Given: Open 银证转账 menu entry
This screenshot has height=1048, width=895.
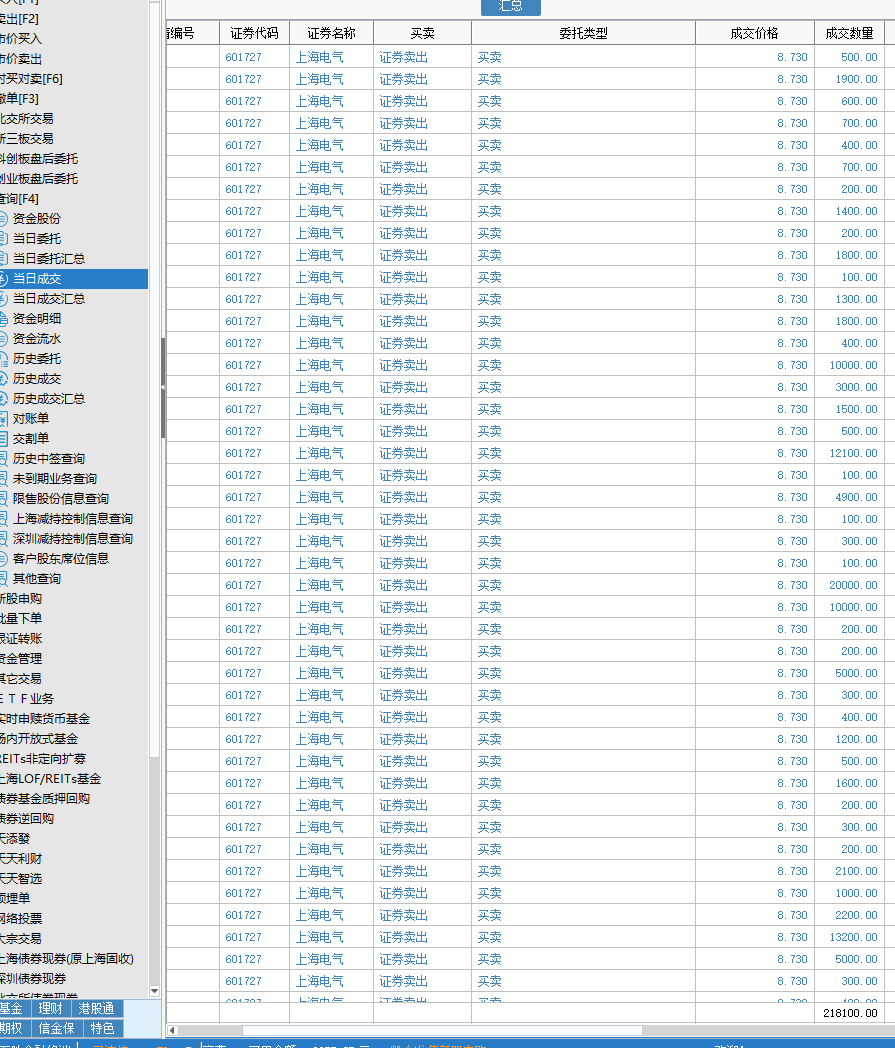Looking at the screenshot, I should coord(20,639).
